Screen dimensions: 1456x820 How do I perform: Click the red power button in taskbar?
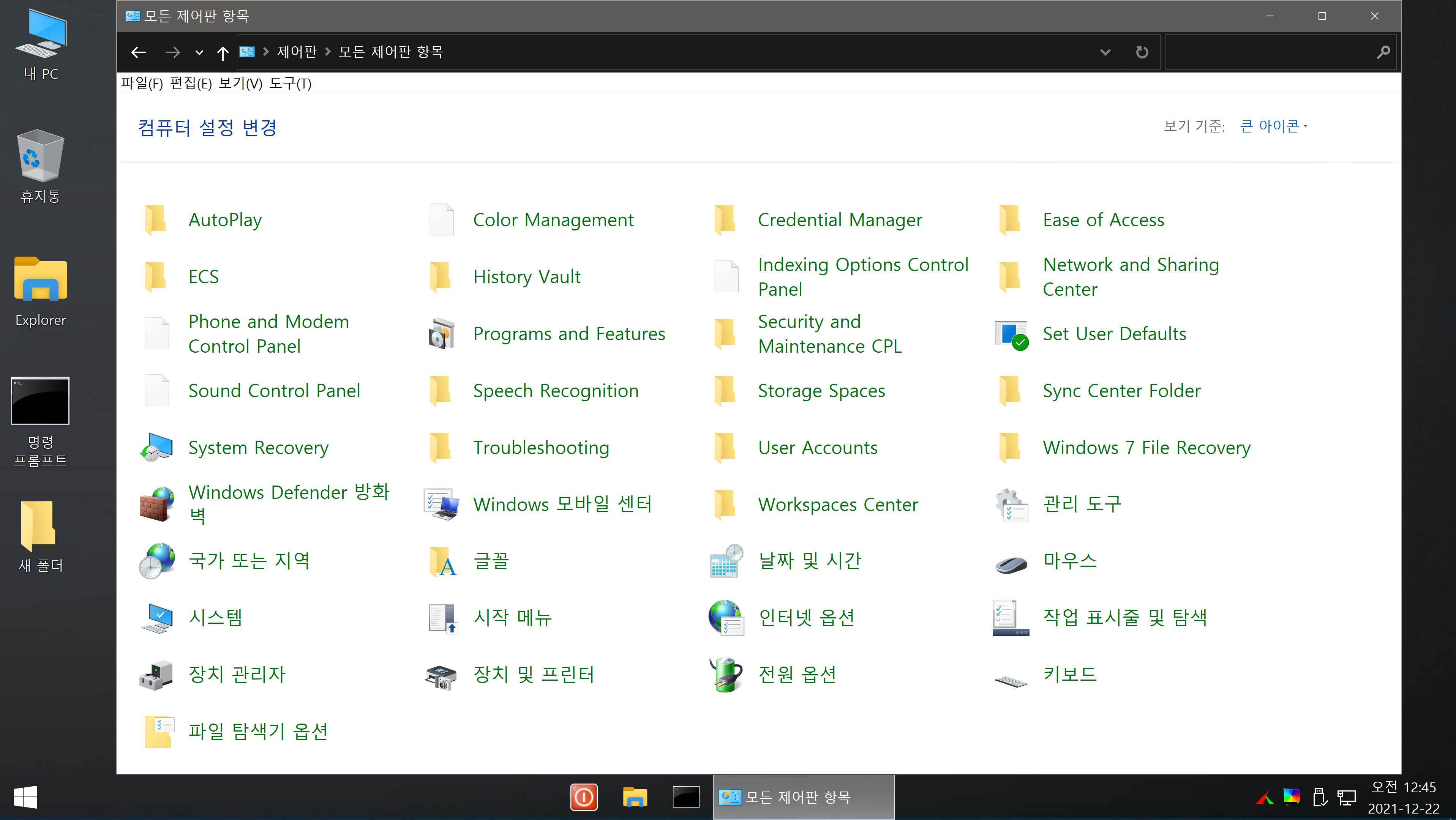(584, 797)
